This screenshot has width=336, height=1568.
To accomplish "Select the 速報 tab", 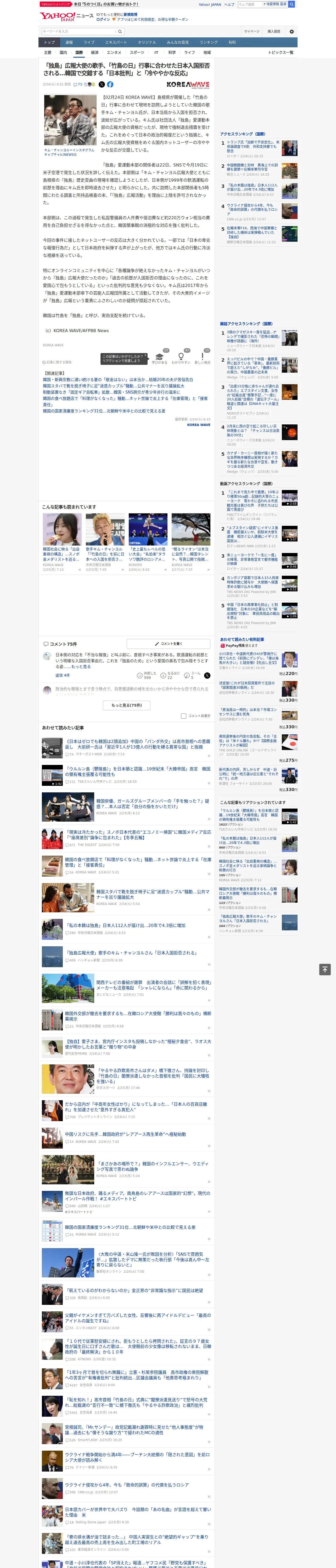I will [69, 42].
